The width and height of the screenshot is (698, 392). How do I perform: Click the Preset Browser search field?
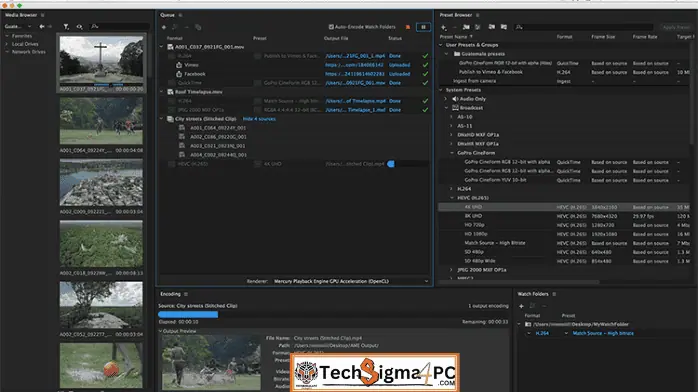point(584,27)
